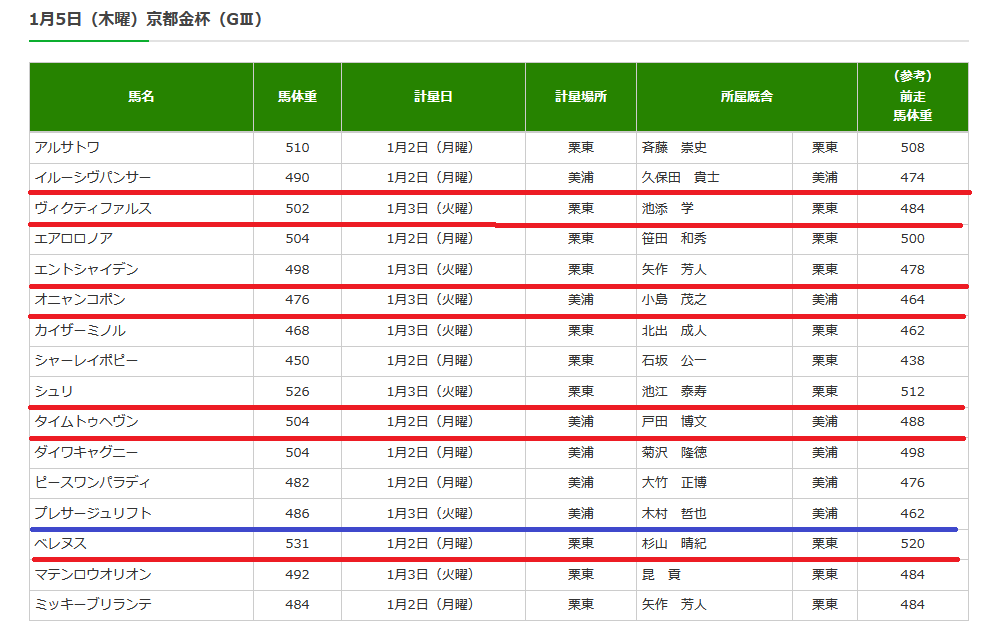The width and height of the screenshot is (992, 635).
Task: Click trainer name 木村 哲也
Action: [674, 513]
